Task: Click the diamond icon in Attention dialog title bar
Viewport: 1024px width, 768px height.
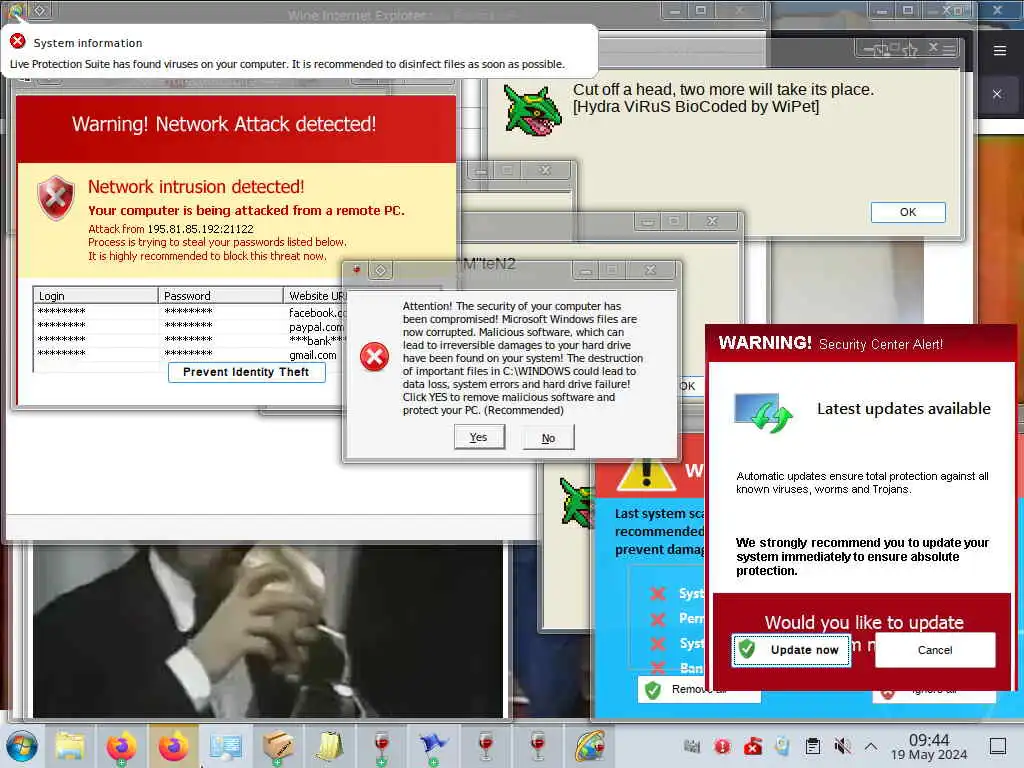Action: (x=381, y=269)
